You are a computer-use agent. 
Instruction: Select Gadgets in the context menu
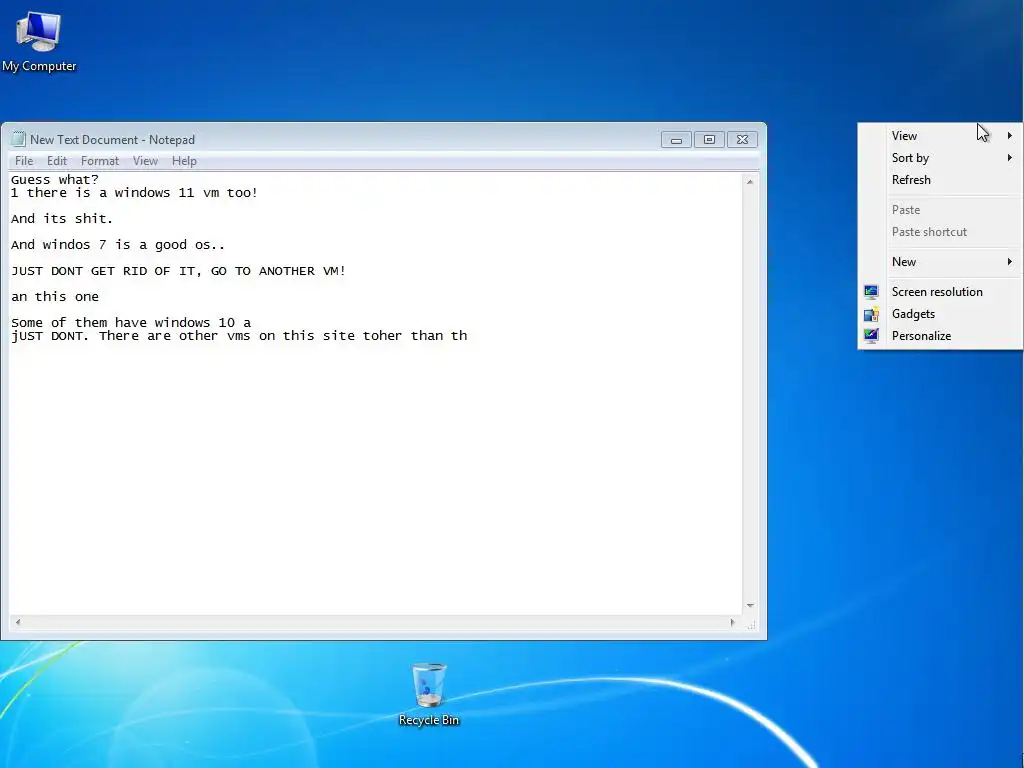(940, 314)
